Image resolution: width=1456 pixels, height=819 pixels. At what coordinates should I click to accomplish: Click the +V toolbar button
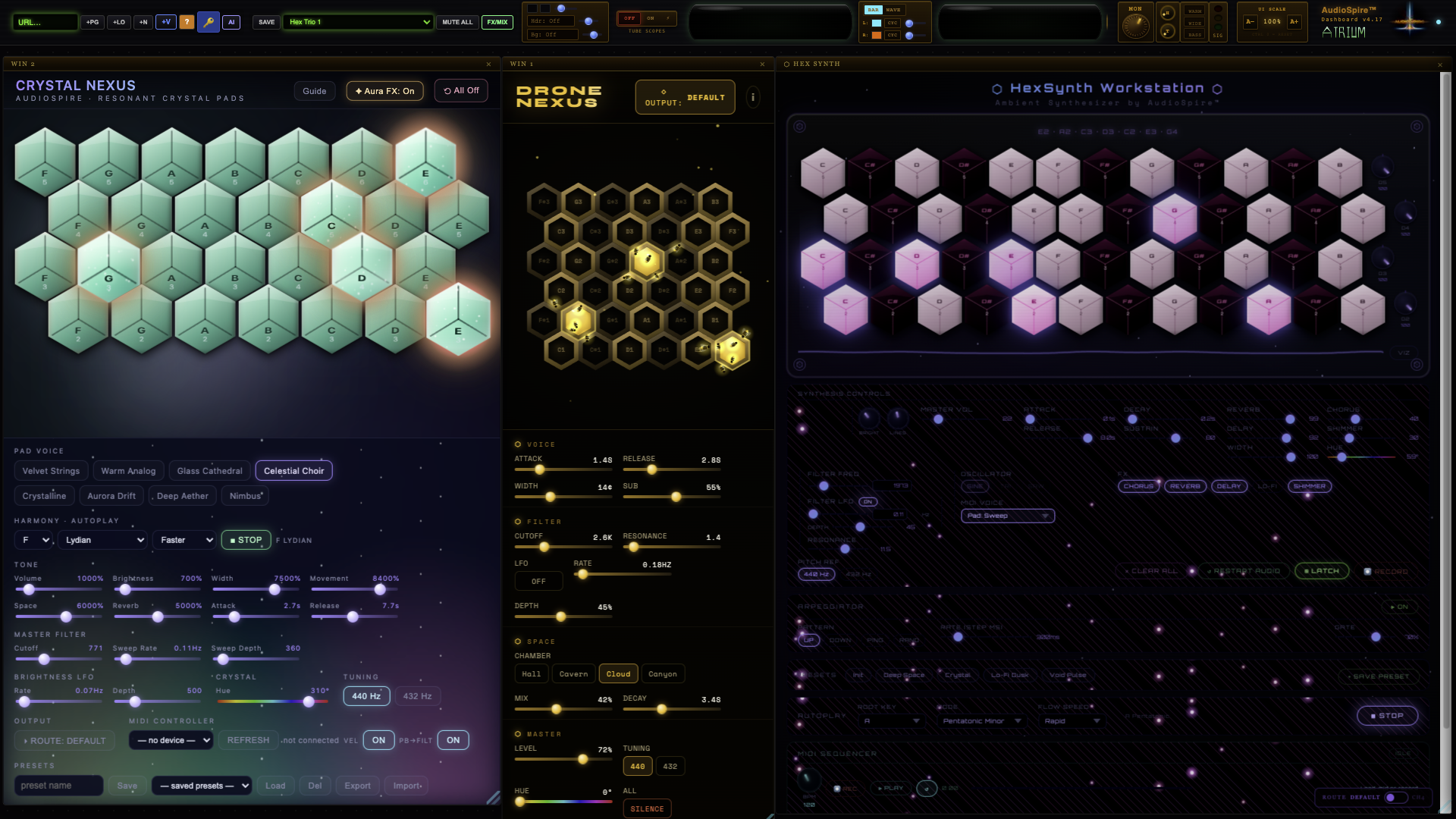(x=166, y=22)
